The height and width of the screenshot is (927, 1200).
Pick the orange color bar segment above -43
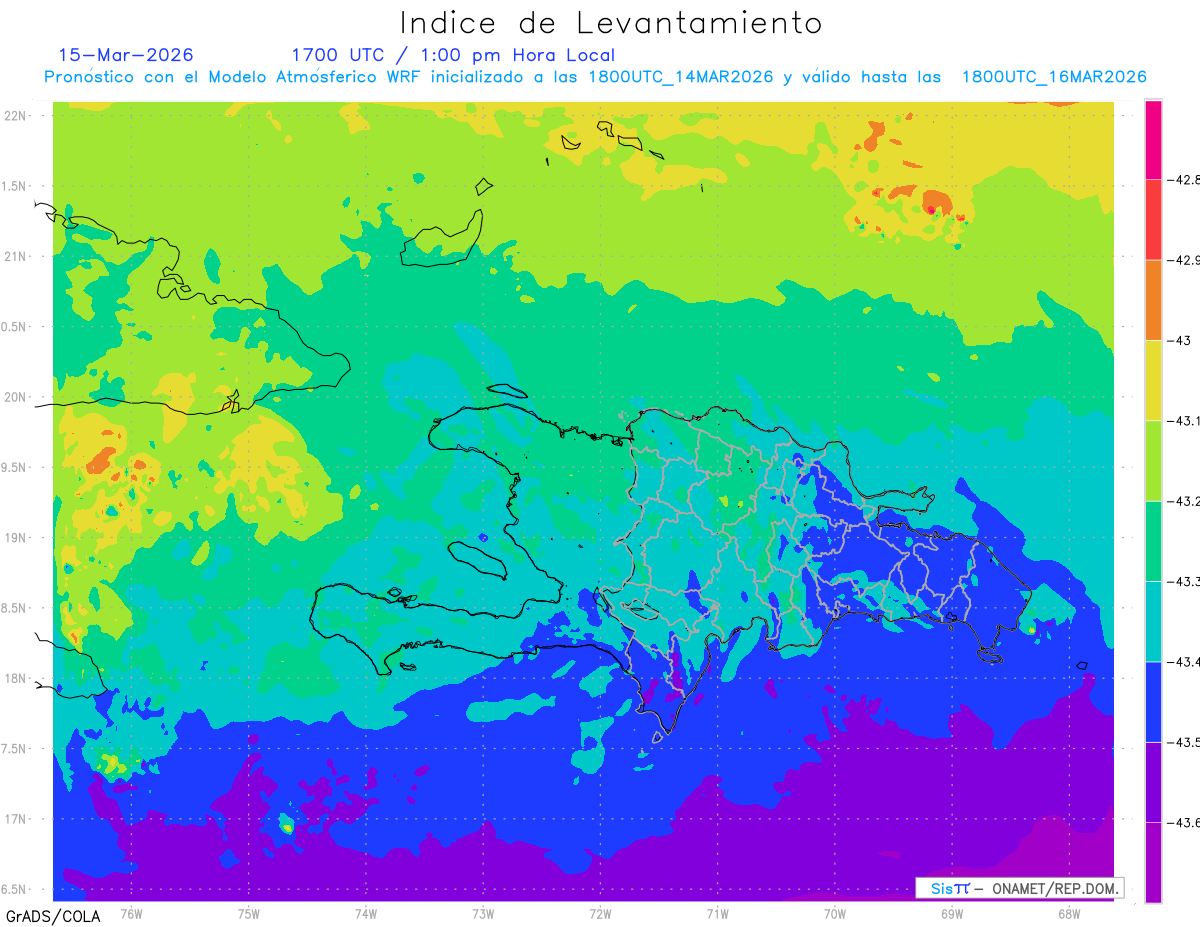[x=1153, y=300]
